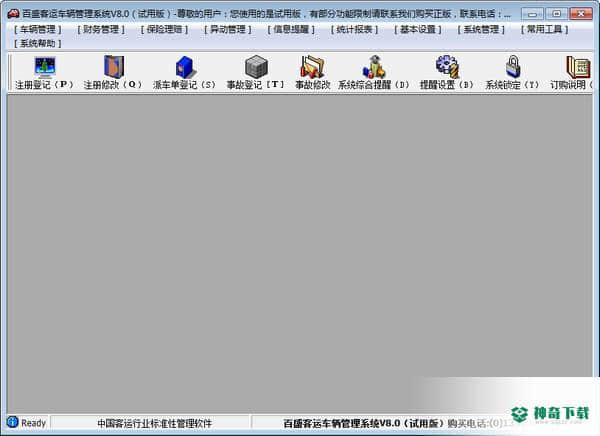Open 派车单登记 (S) dispatch registration

pos(184,73)
